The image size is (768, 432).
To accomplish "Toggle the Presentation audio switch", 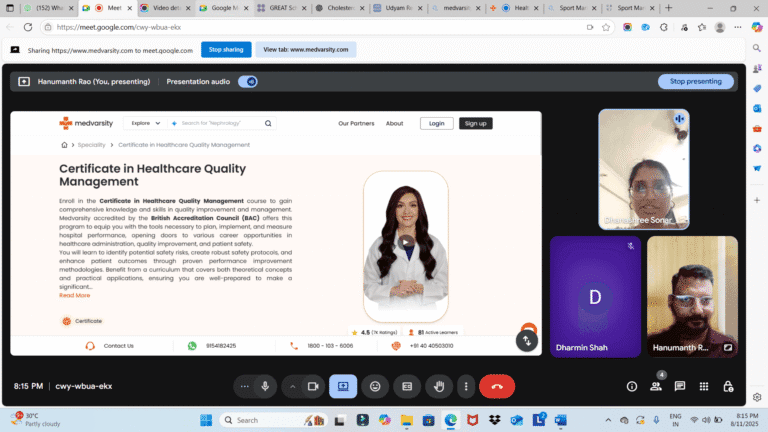I will click(247, 81).
